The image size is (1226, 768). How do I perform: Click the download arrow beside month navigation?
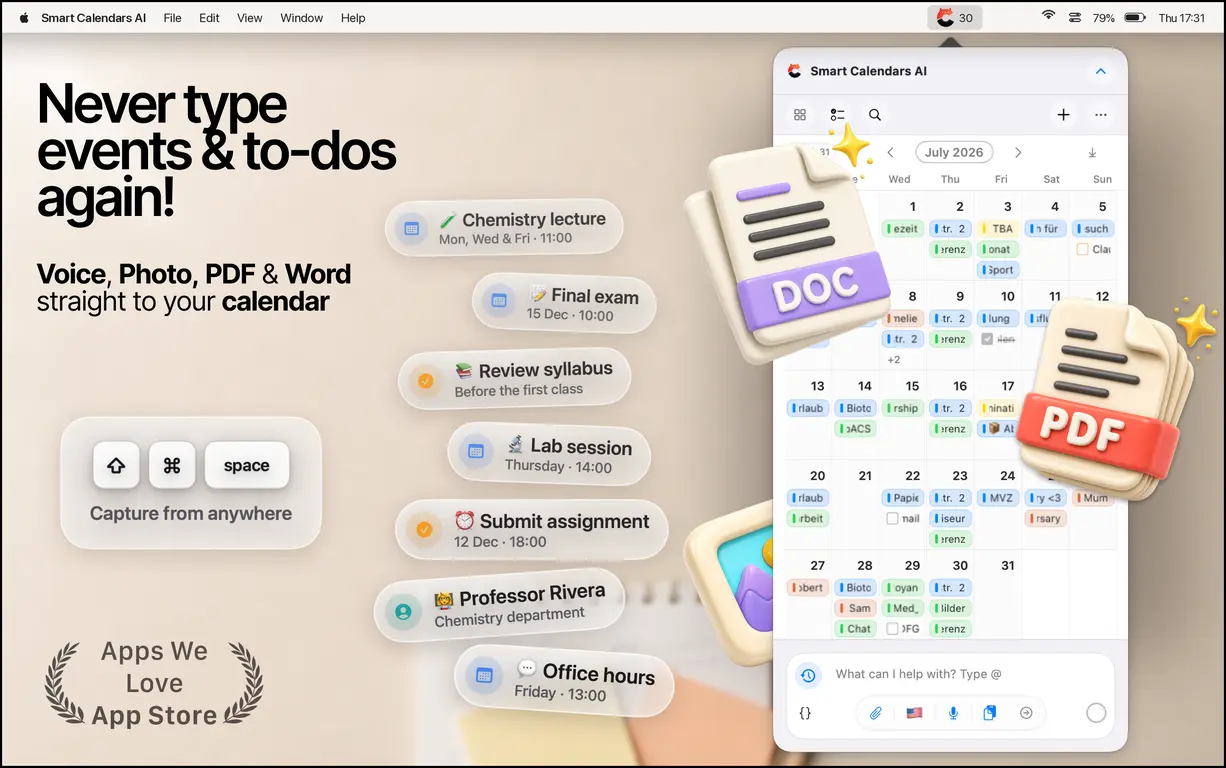pos(1092,153)
